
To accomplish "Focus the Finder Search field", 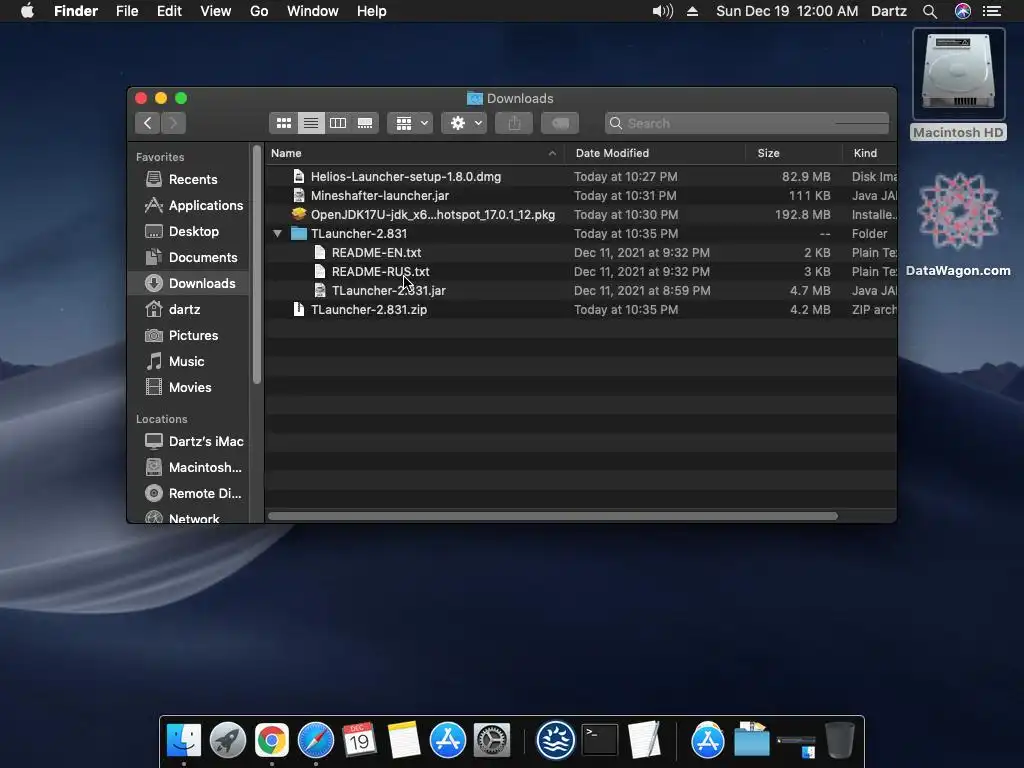I will click(x=747, y=123).
